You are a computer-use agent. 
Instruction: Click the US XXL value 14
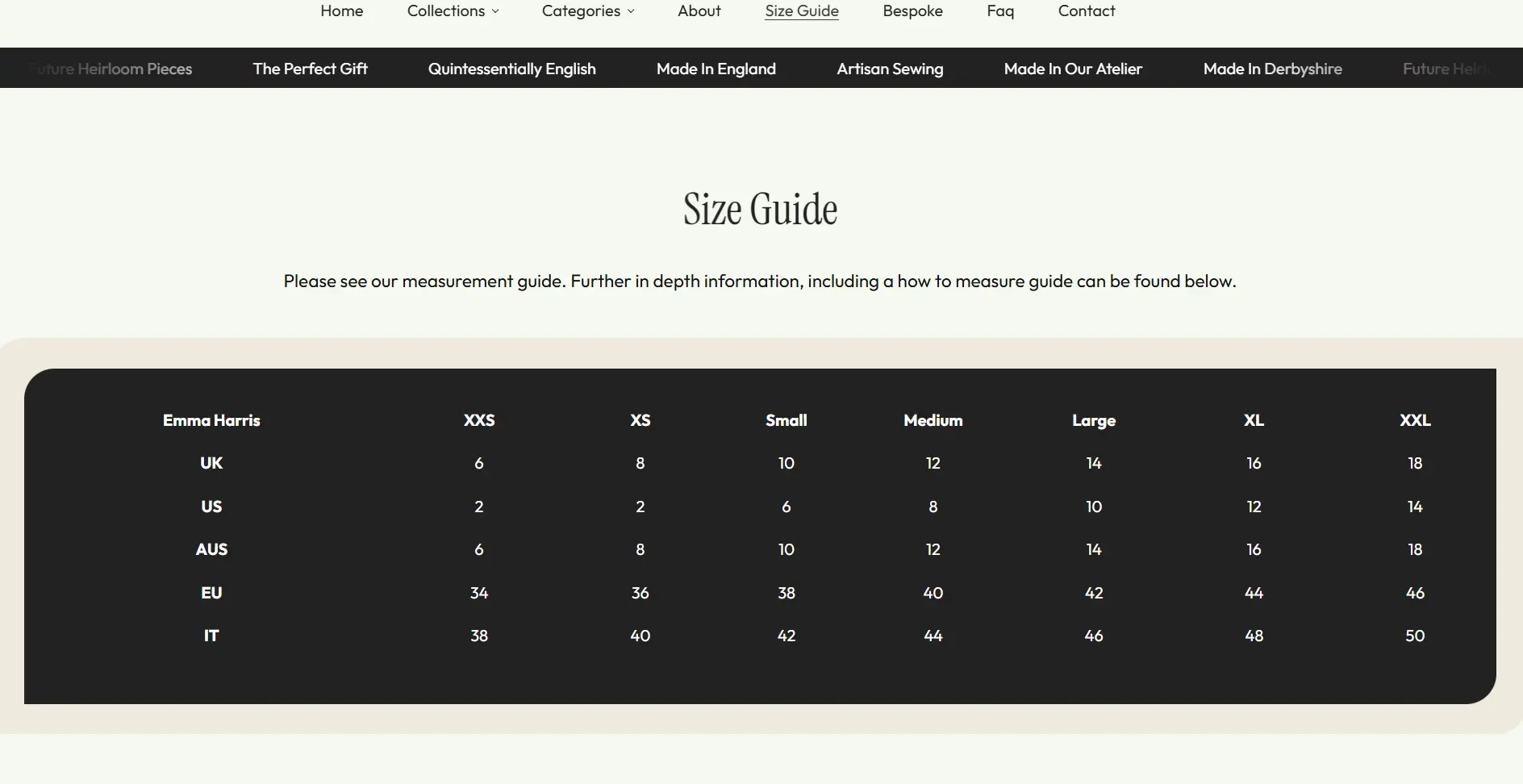tap(1415, 507)
